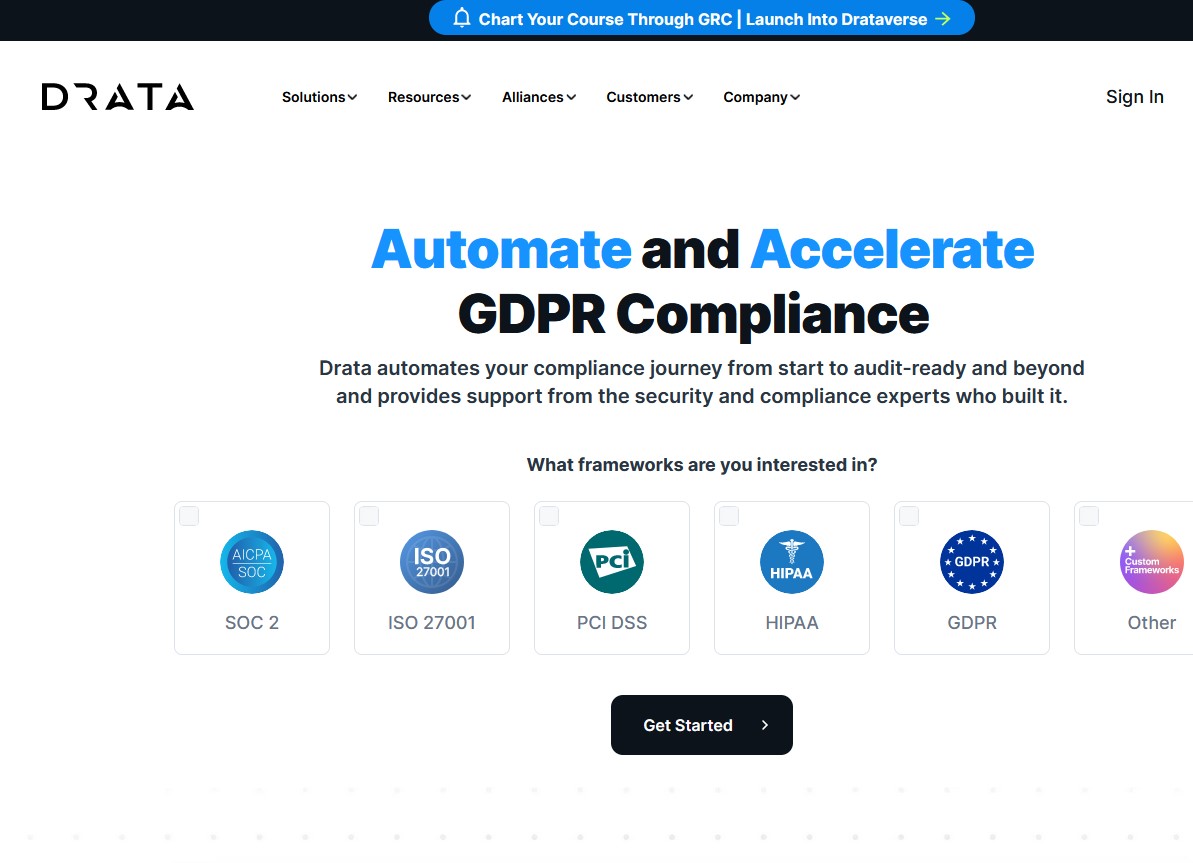The image size is (1193, 863).
Task: Click the Get Started button
Action: pyautogui.click(x=701, y=724)
